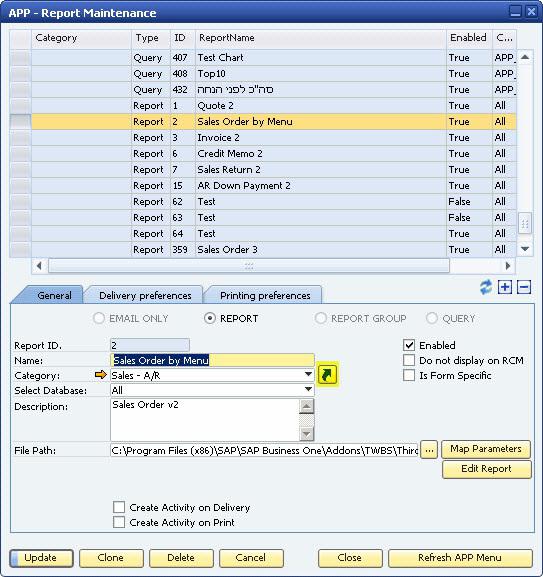Click the minus icon to remove row
Screen dimensions: 543x577
(524, 287)
